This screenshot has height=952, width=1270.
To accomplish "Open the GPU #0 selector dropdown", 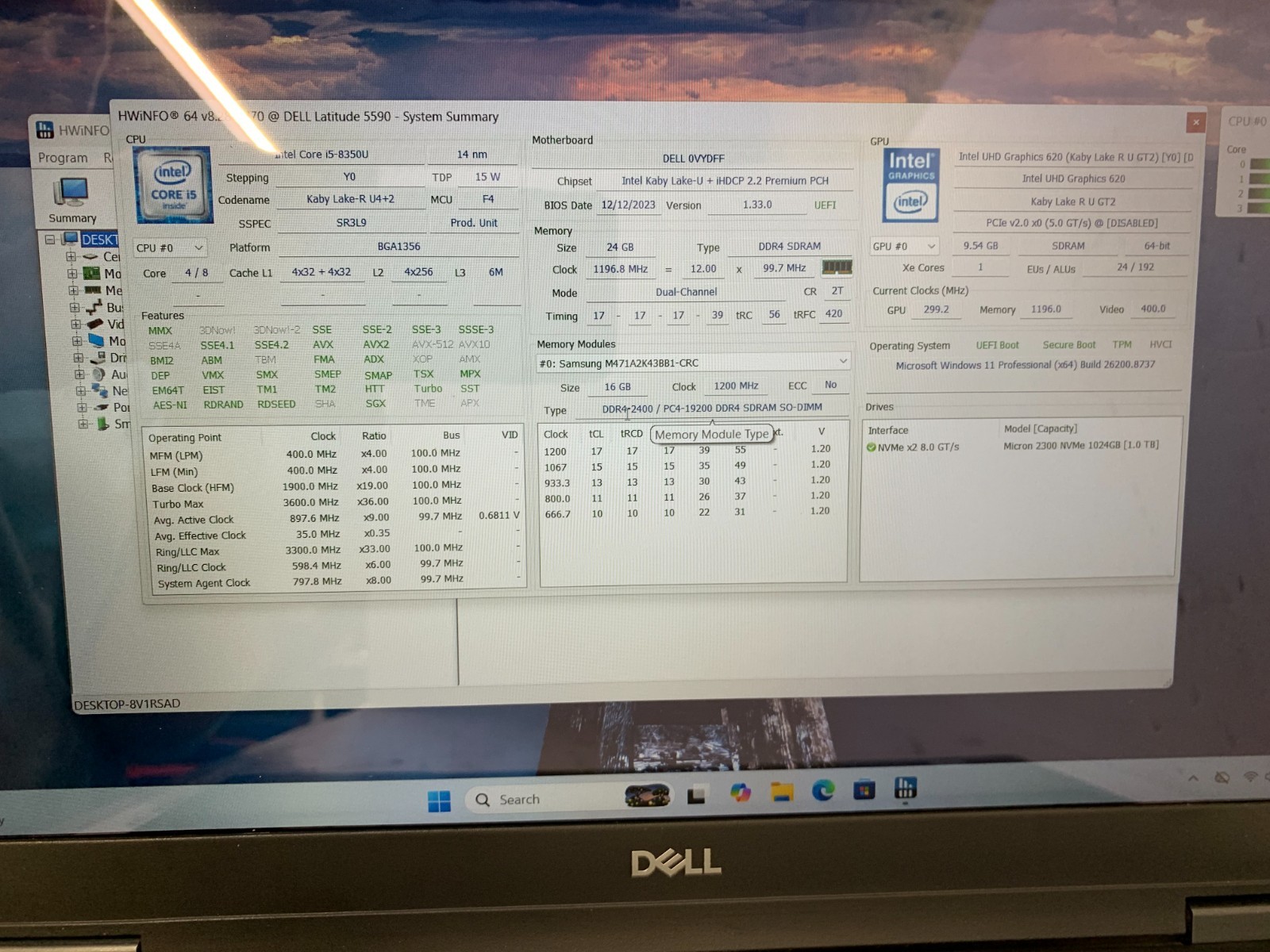I will pos(905,246).
